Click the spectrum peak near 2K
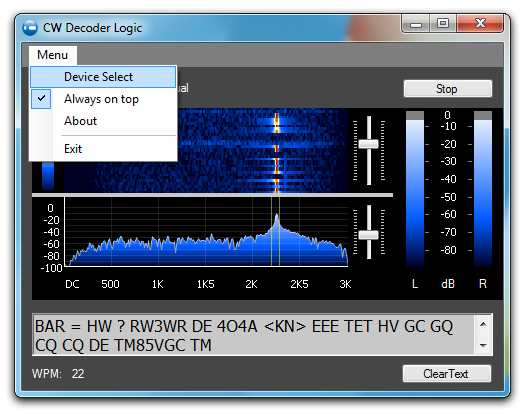This screenshot has width=526, height=414. click(276, 221)
